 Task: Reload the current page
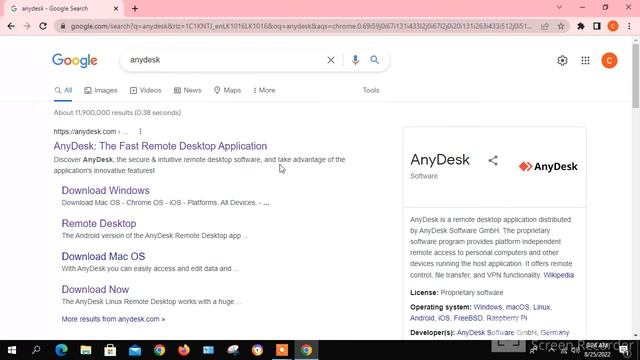(x=43, y=26)
